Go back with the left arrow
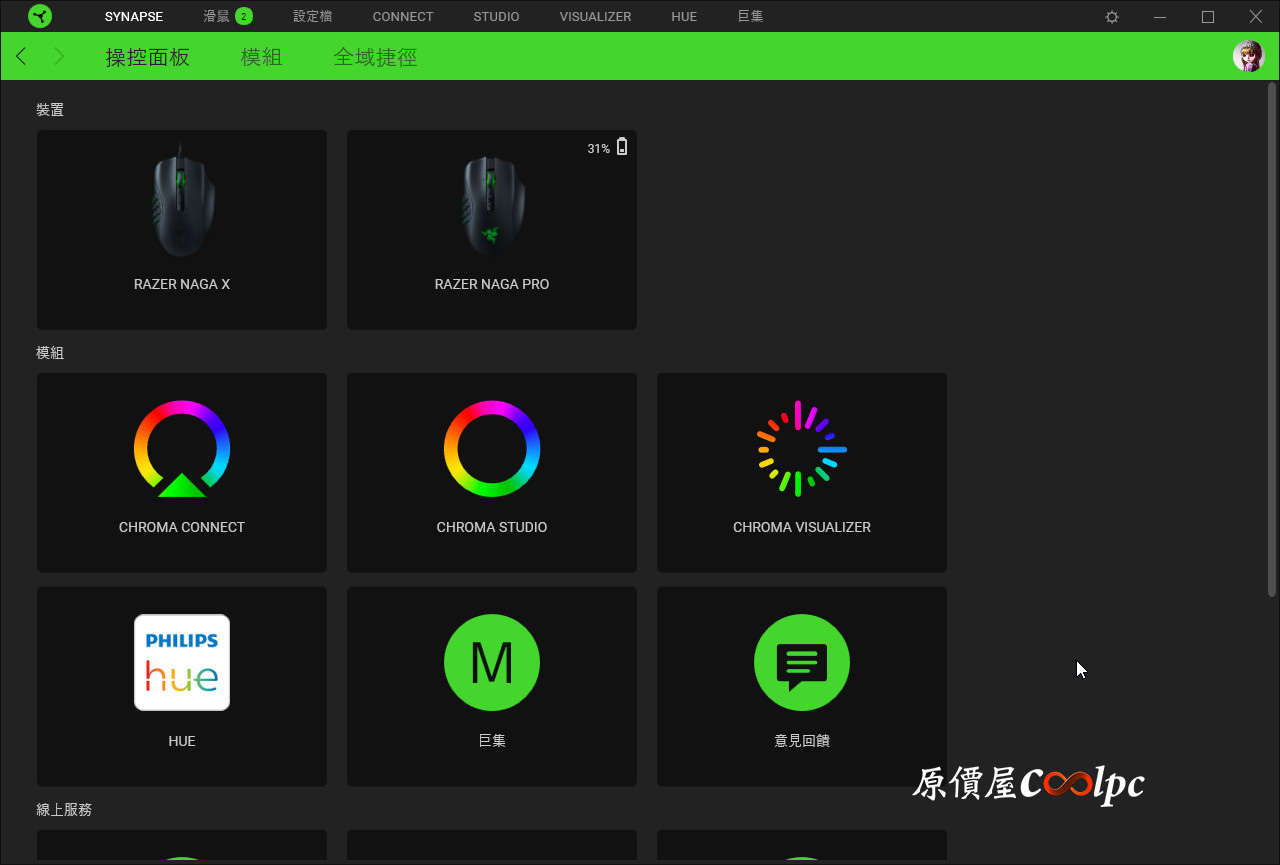This screenshot has width=1280, height=865. [21, 56]
